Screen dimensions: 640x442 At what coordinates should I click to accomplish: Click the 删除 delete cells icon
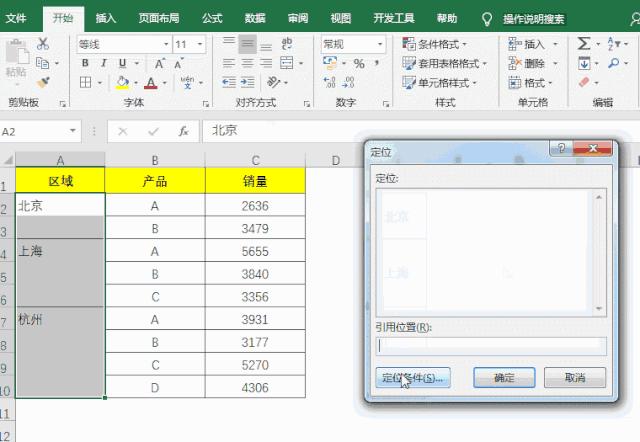(x=515, y=63)
